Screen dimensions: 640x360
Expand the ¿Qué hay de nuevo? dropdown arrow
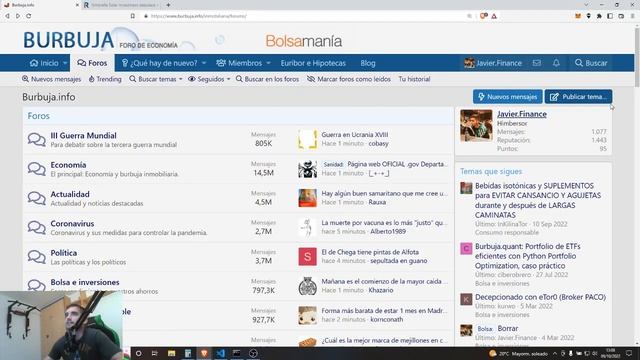pos(204,63)
